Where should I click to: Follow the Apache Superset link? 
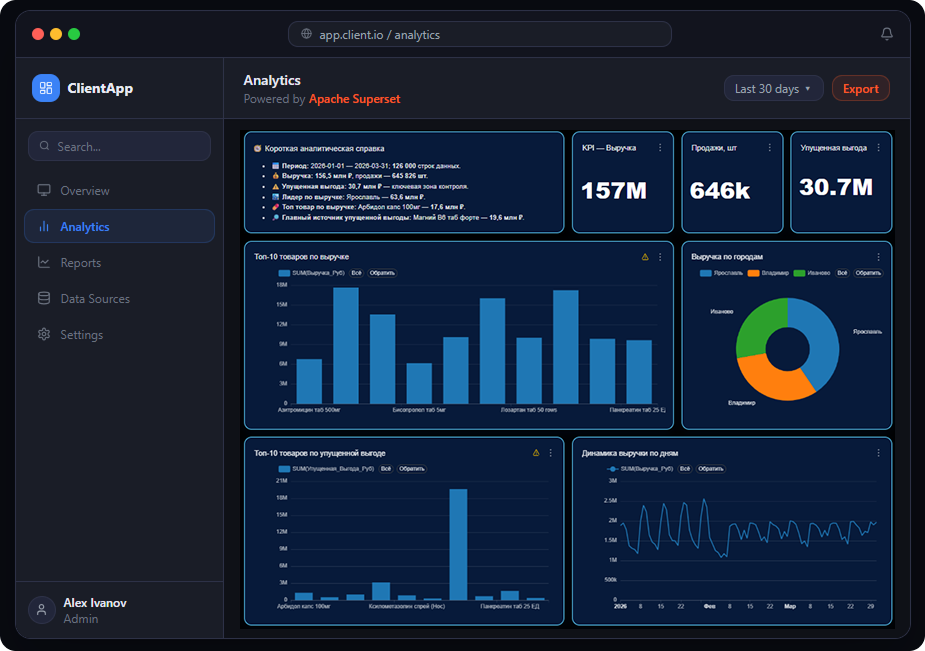[x=355, y=99]
